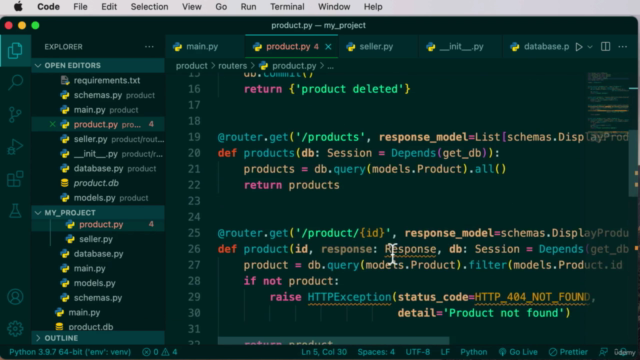Viewport: 640px width, 360px height.
Task: Open database.py in Open Editors
Action: pyautogui.click(x=98, y=169)
